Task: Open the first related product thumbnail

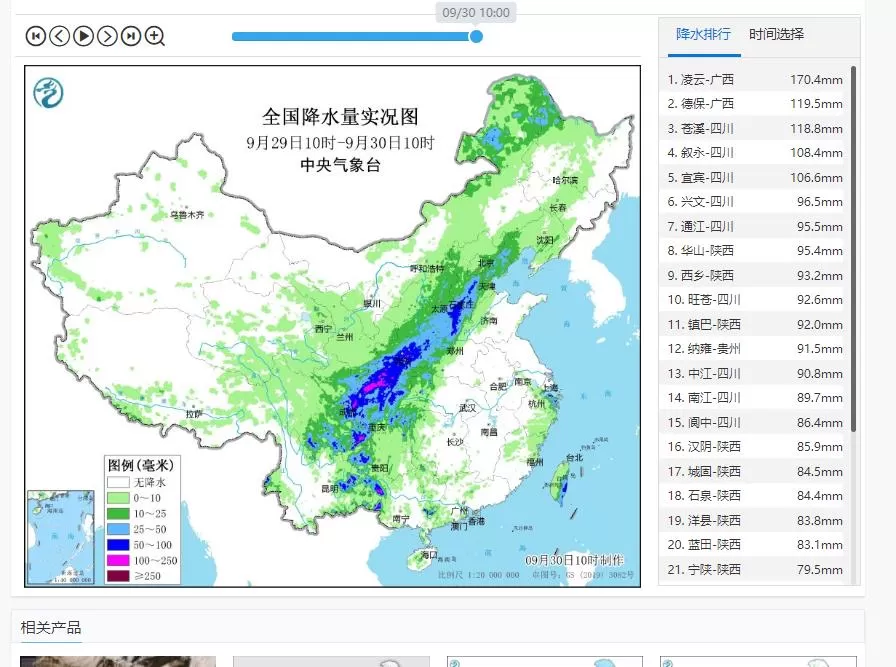Action: point(118,661)
